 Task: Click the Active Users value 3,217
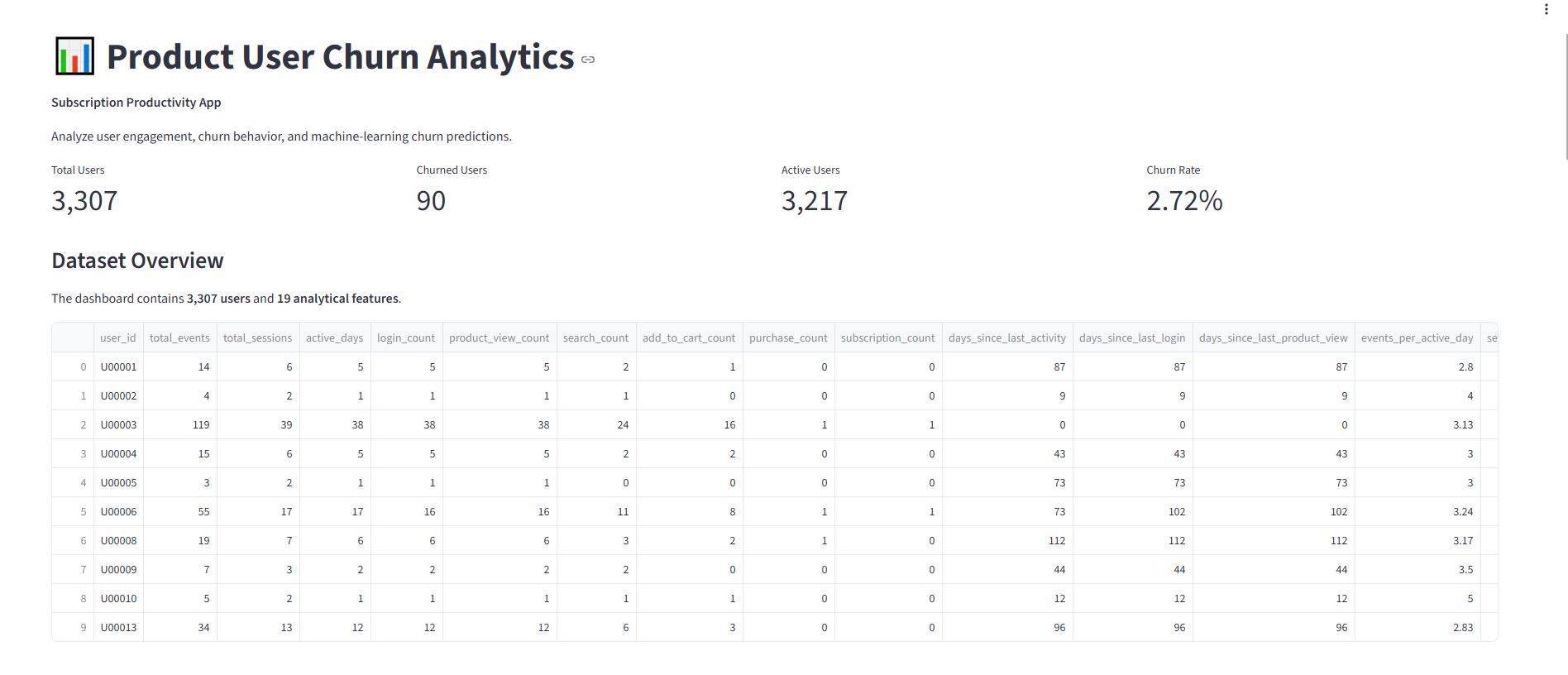[x=815, y=201]
